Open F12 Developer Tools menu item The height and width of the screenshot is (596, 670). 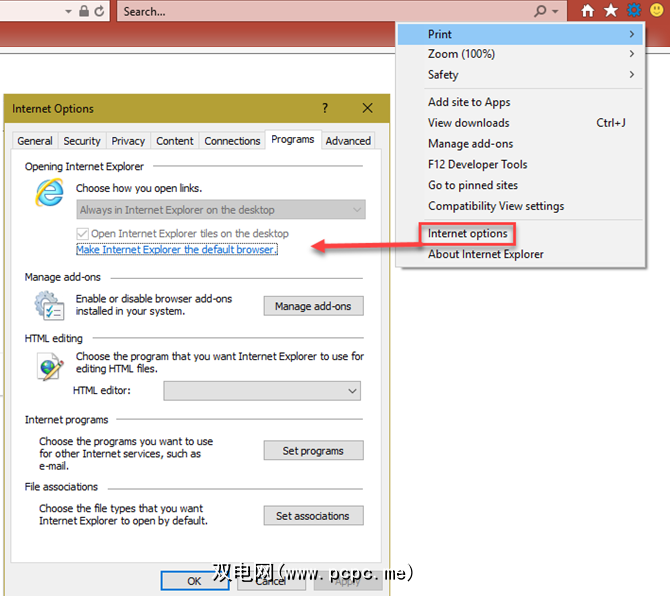pos(520,164)
